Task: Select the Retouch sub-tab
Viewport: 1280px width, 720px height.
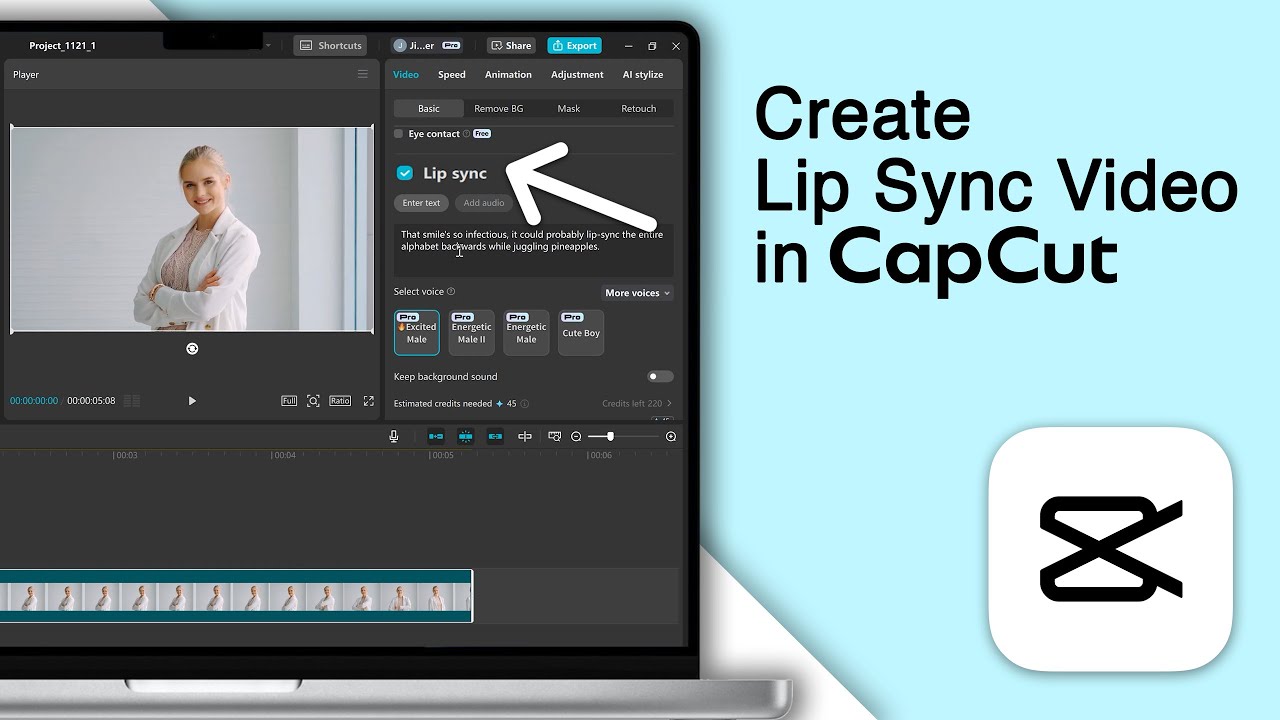Action: click(x=639, y=108)
